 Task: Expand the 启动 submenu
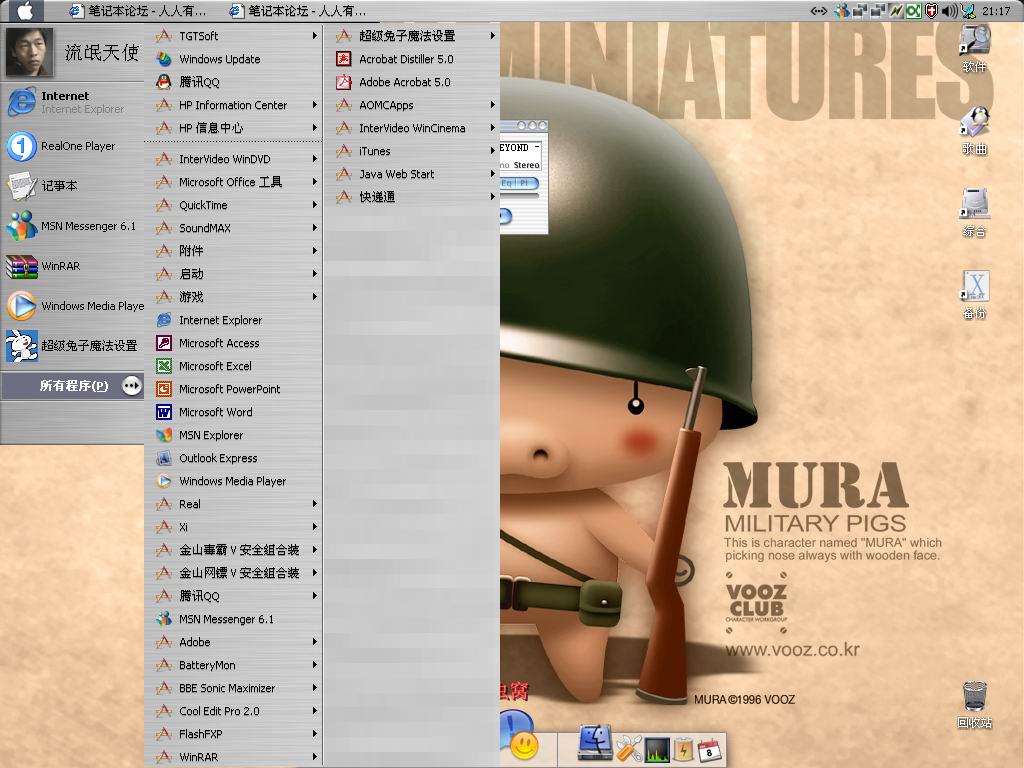pos(233,274)
